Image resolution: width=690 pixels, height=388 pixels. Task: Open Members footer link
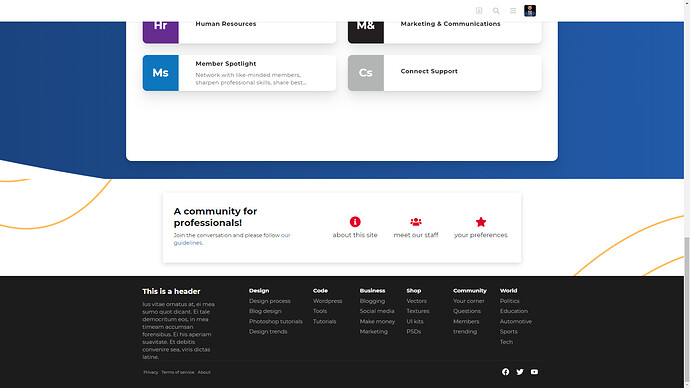466,322
